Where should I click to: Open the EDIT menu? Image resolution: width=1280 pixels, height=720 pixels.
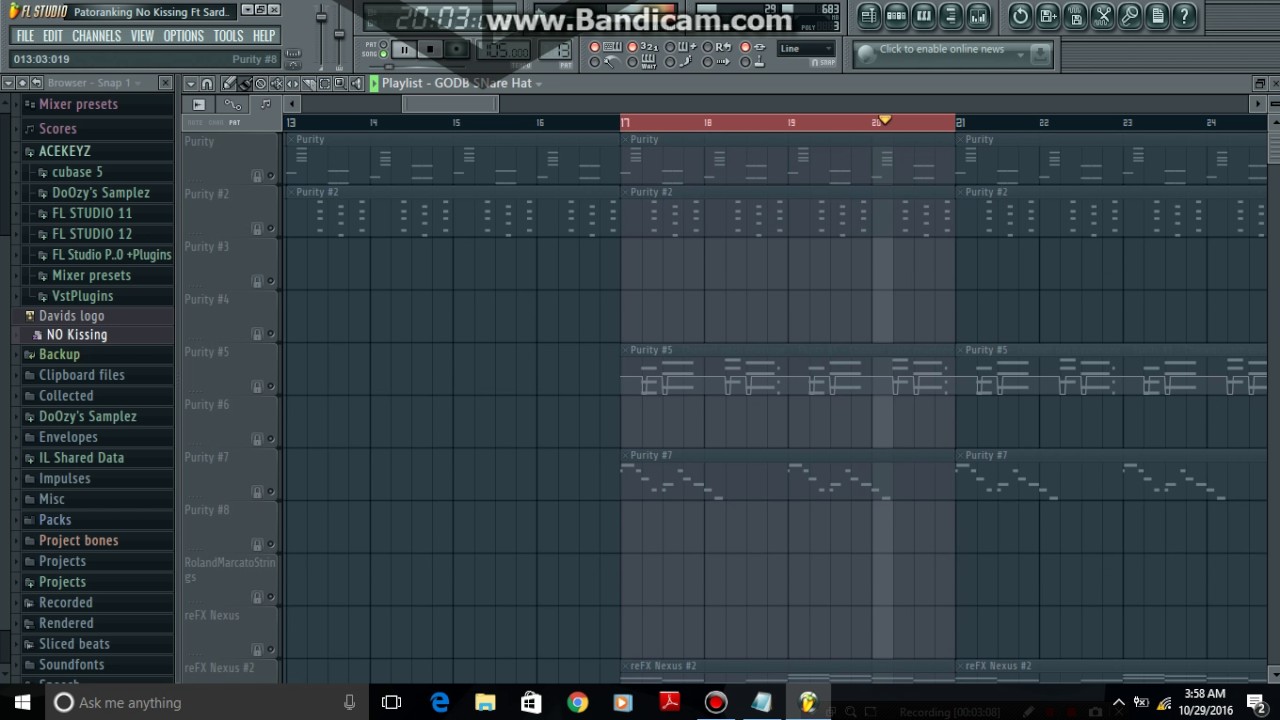coord(53,36)
